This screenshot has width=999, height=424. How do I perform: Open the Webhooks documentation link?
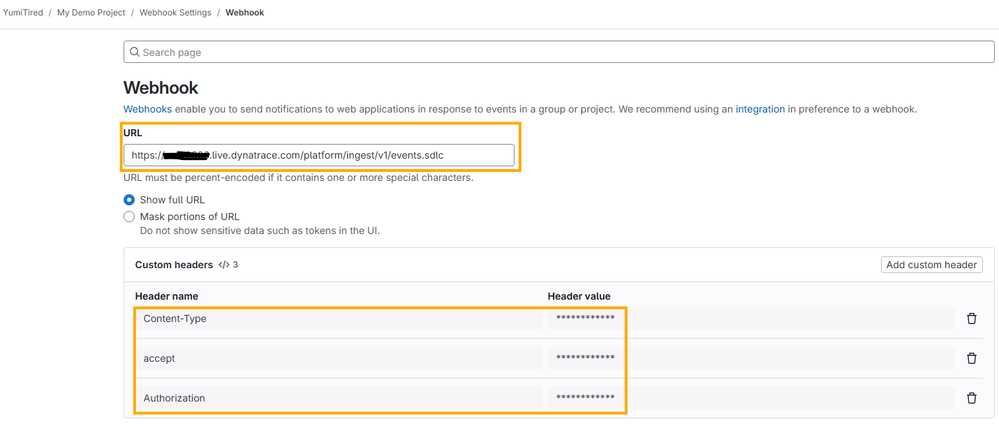(147, 109)
